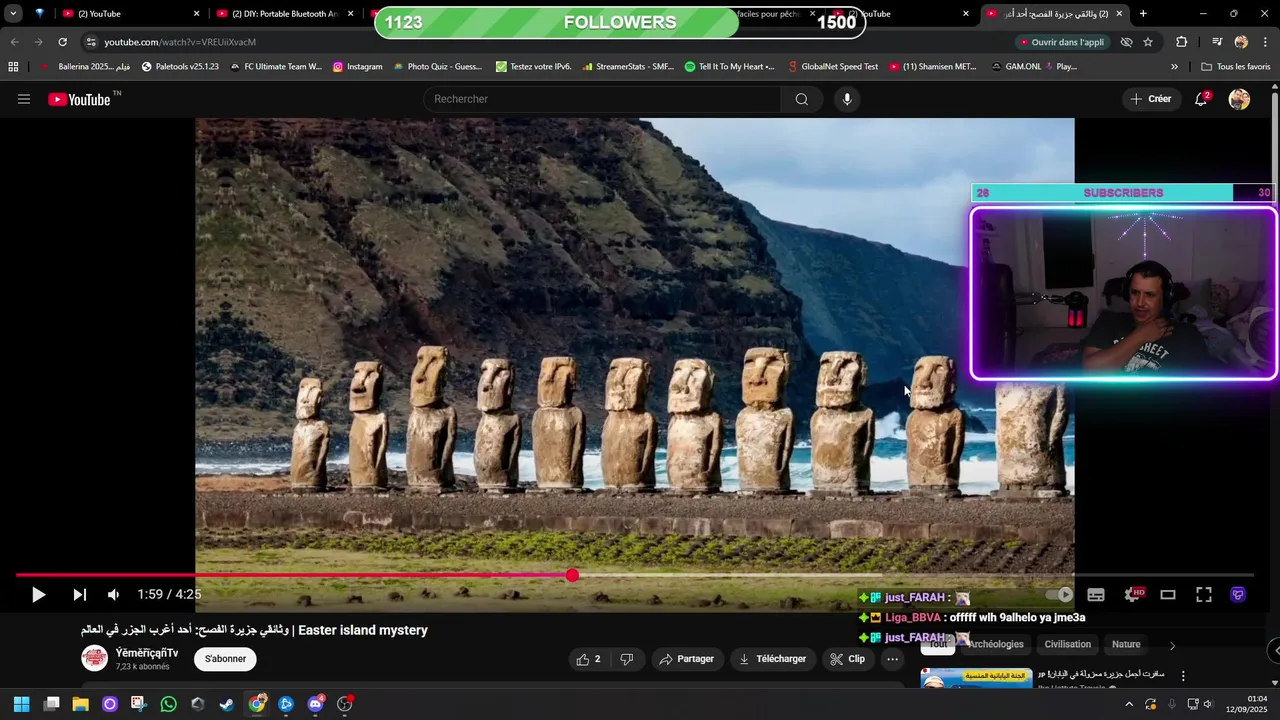Open the Tous les favoris folder
This screenshot has height=720, width=1280.
pos(1236,67)
